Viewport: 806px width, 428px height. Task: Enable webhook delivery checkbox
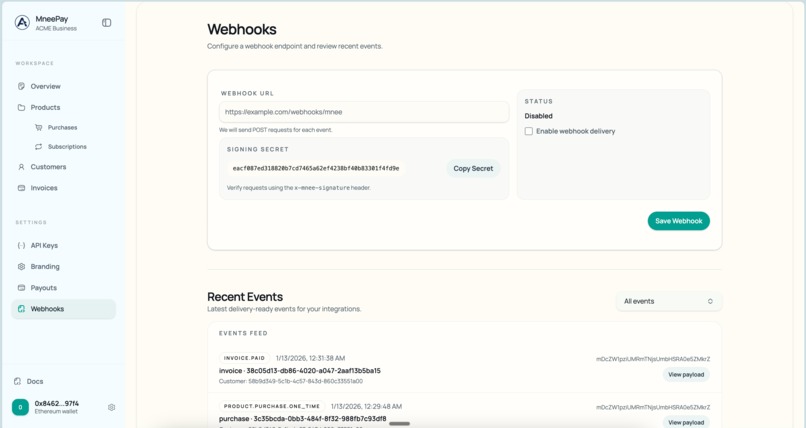pos(528,131)
